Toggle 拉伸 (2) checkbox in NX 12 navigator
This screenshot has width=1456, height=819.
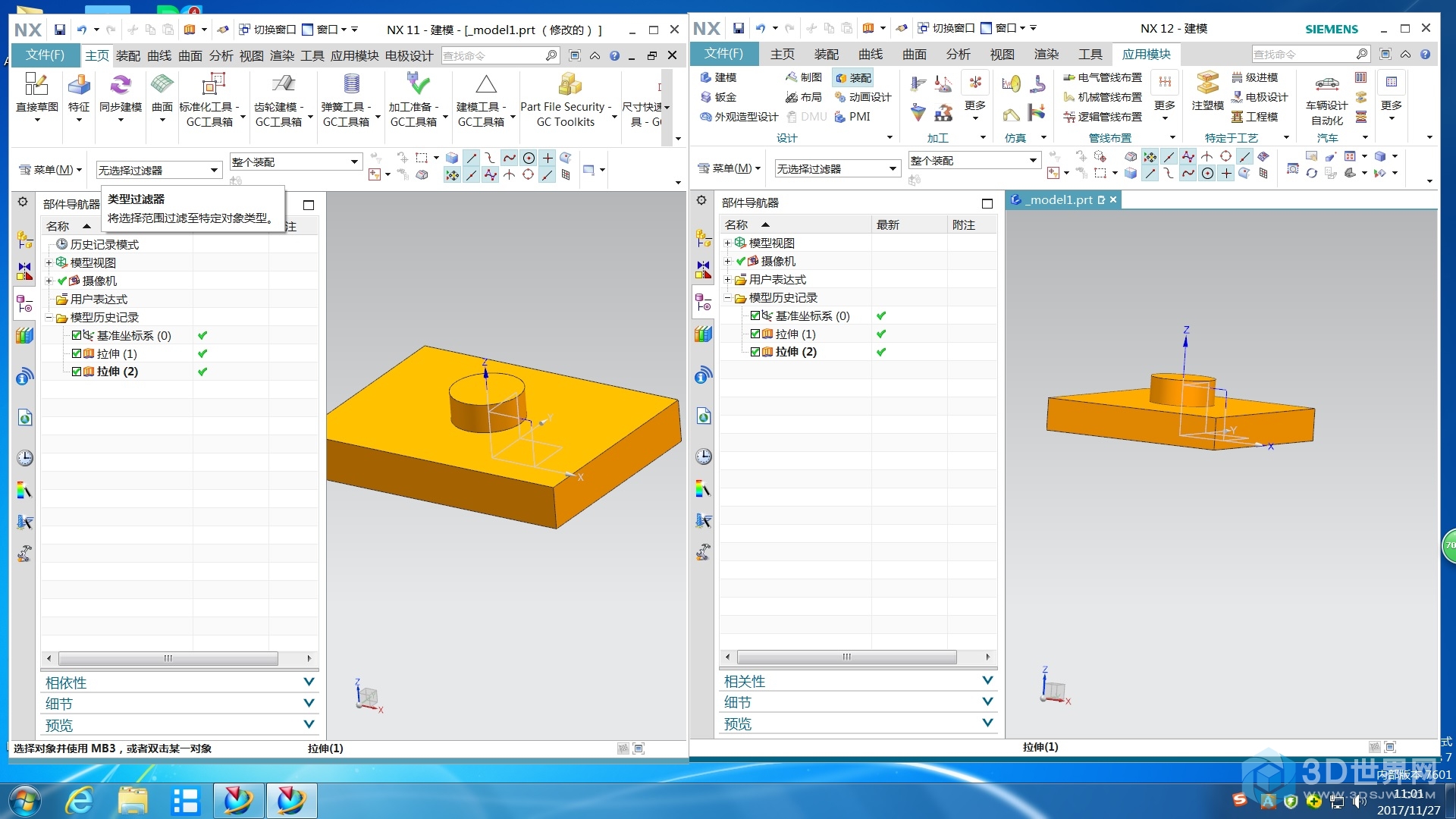(x=755, y=352)
